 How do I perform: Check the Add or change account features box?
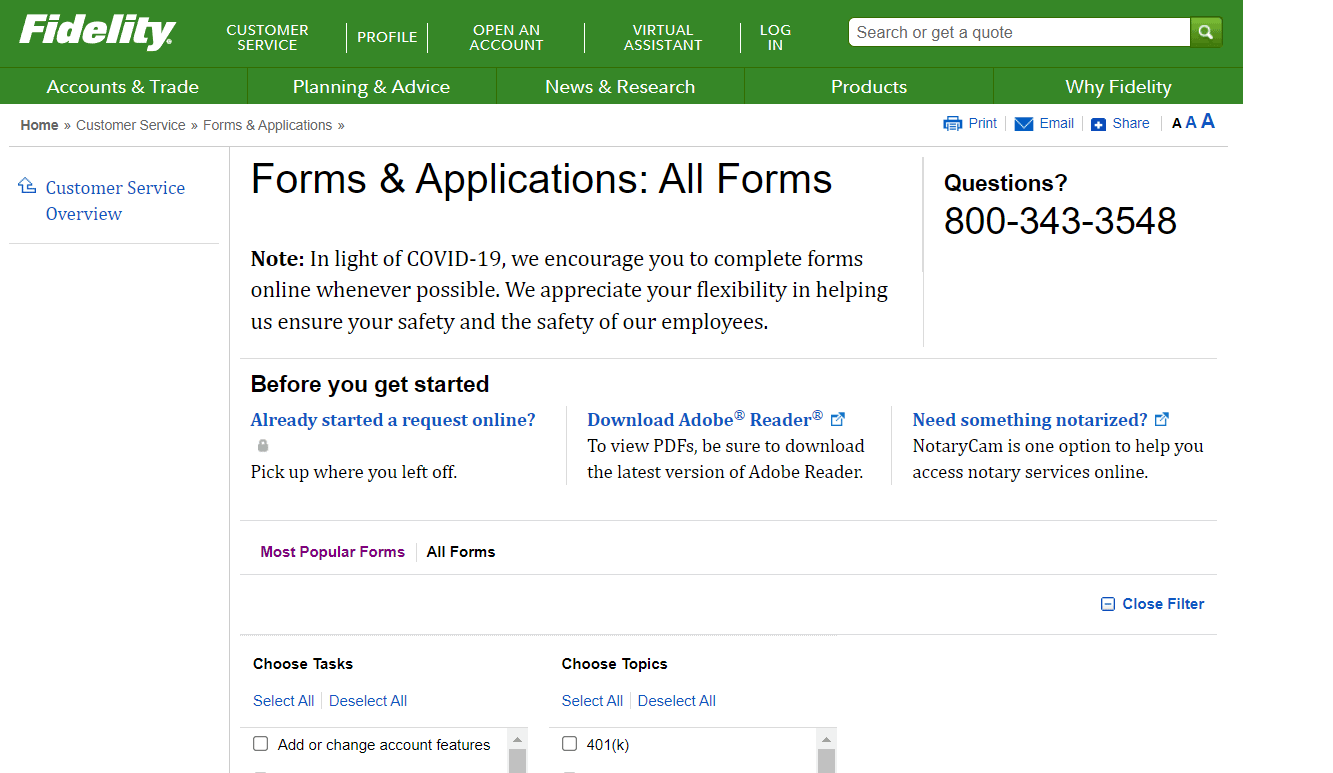(261, 744)
